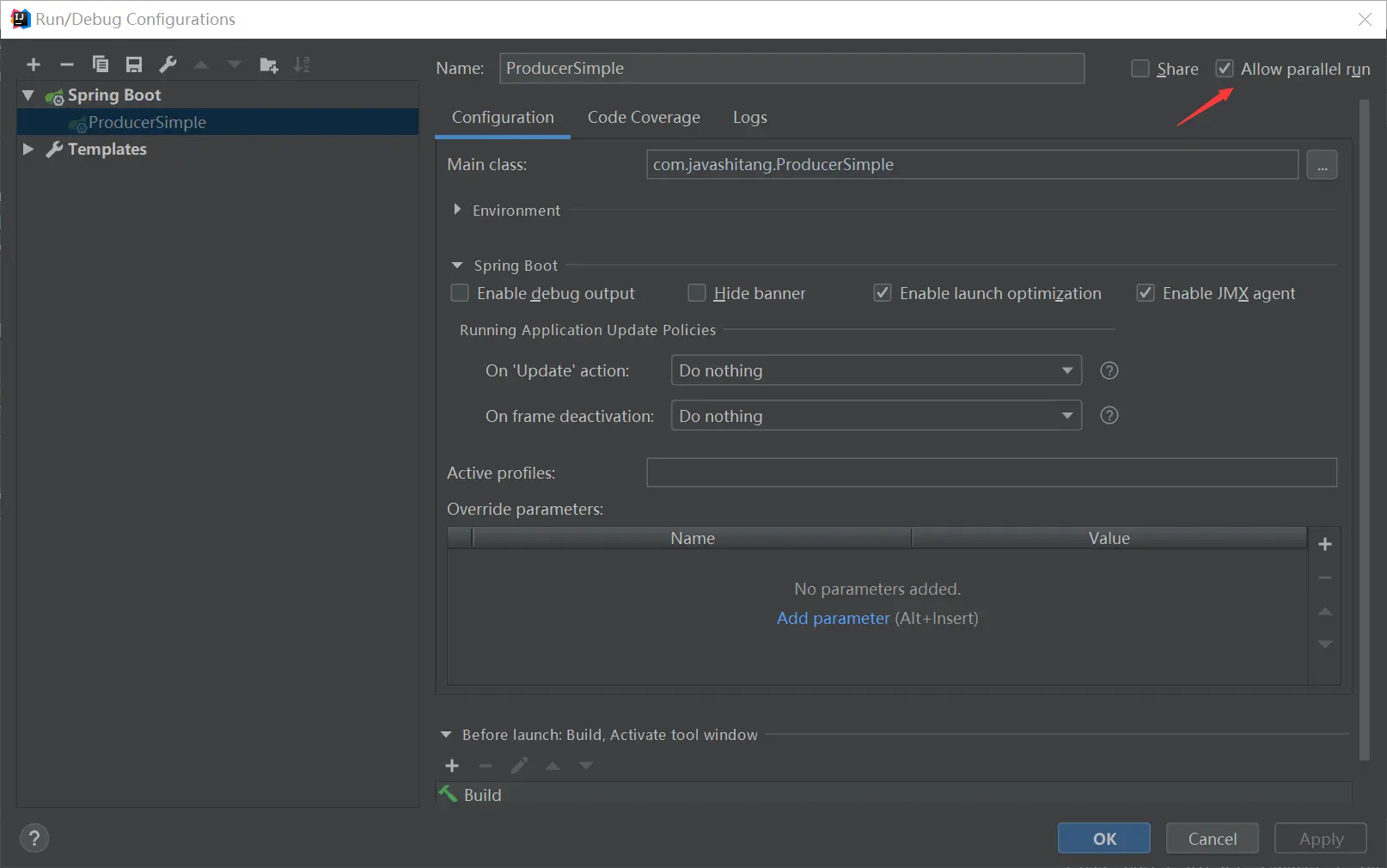Screen dimensions: 1387x868
Task: Click the Name input field
Action: (791, 68)
